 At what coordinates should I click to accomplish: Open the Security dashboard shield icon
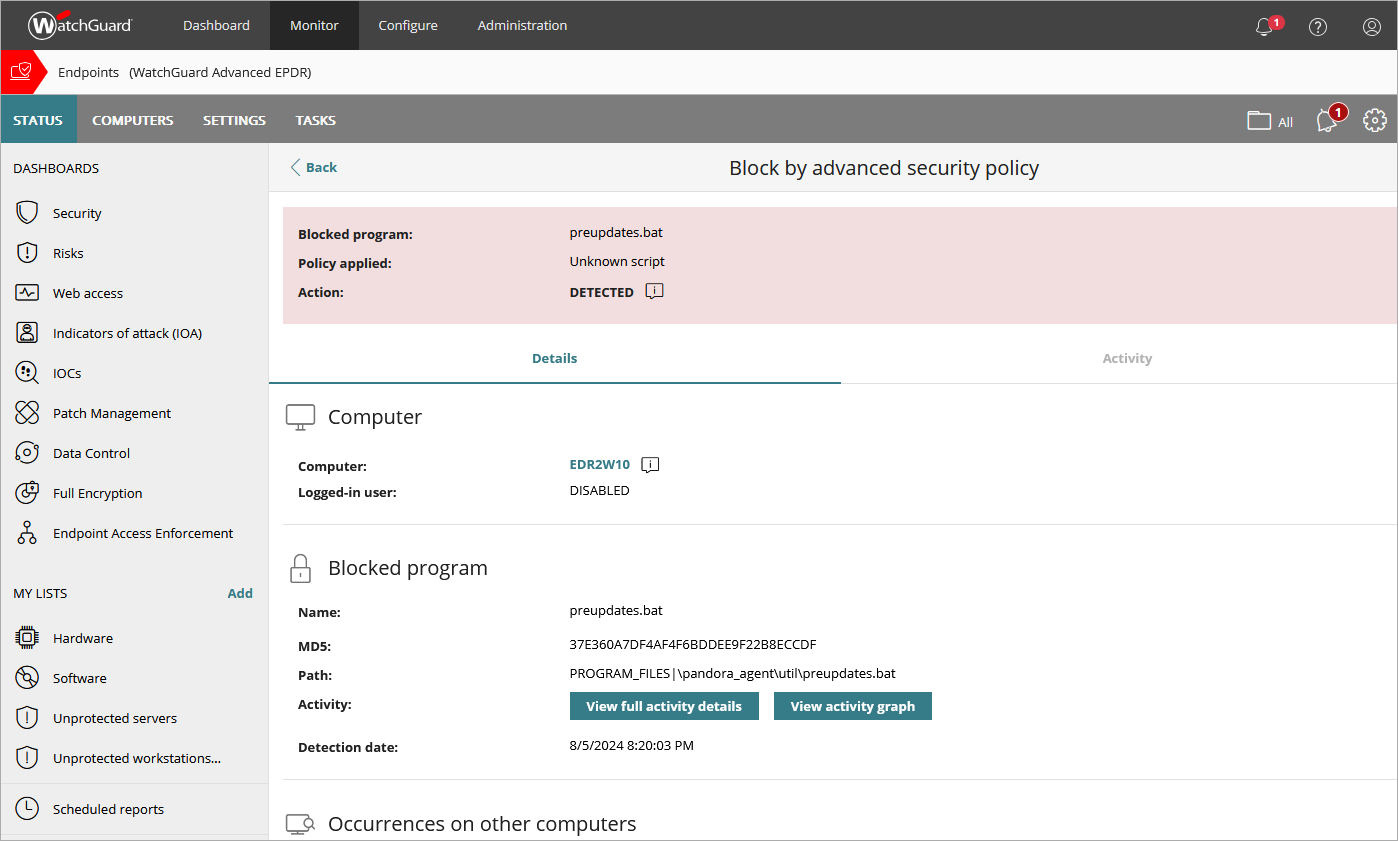click(x=27, y=213)
